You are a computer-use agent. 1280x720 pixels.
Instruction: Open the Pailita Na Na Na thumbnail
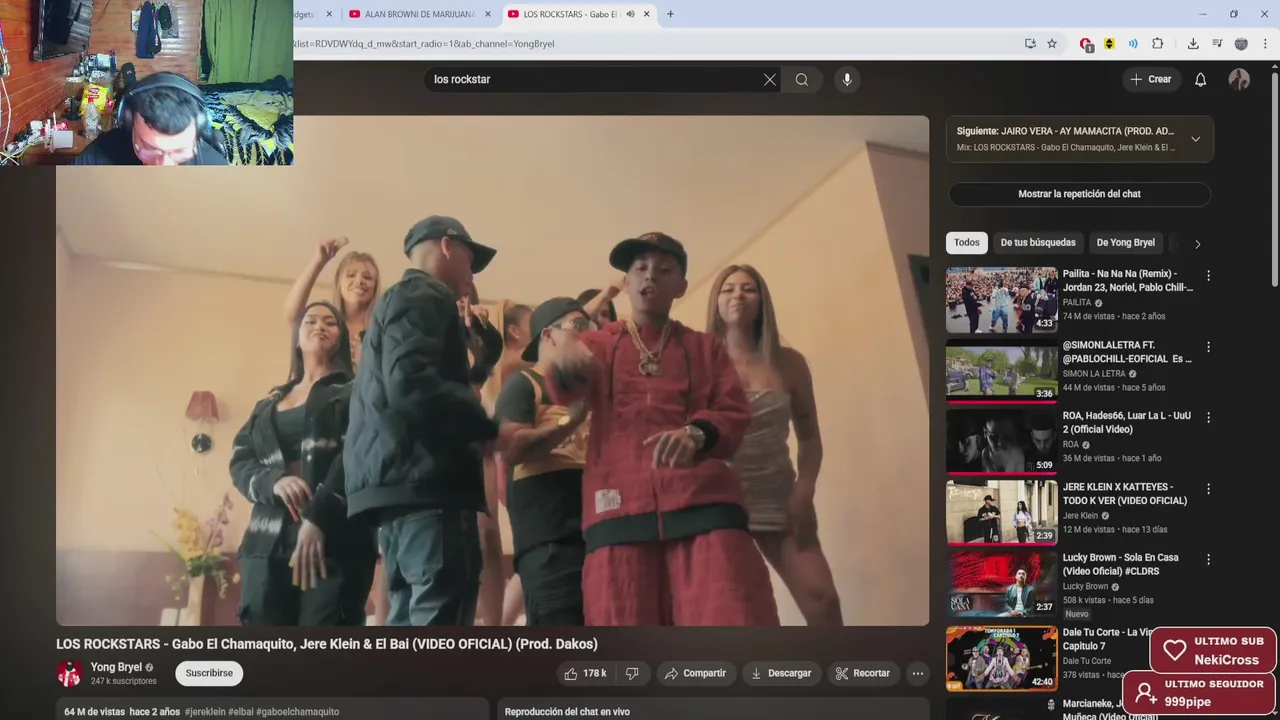tap(1001, 300)
